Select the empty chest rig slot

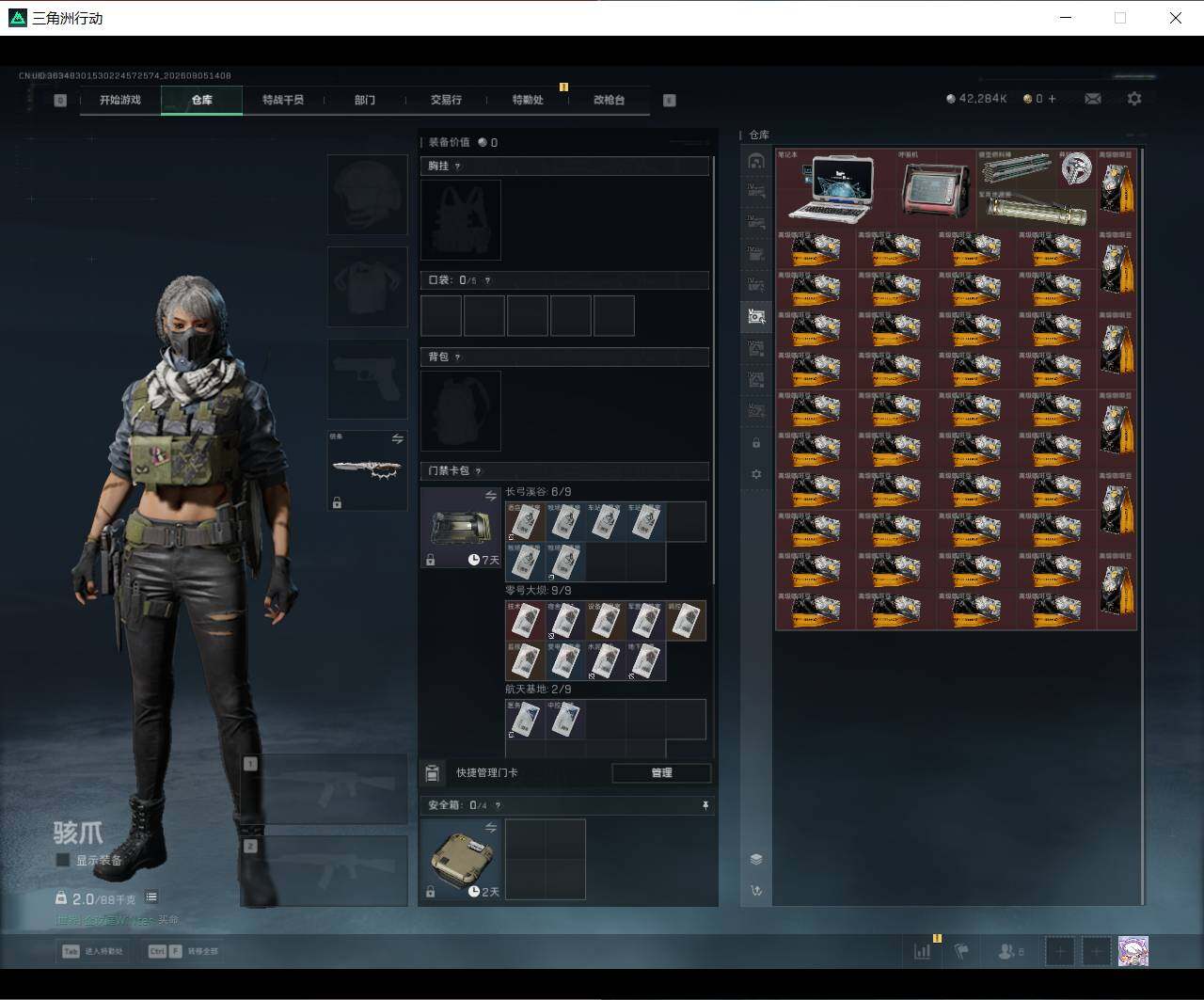click(x=461, y=220)
